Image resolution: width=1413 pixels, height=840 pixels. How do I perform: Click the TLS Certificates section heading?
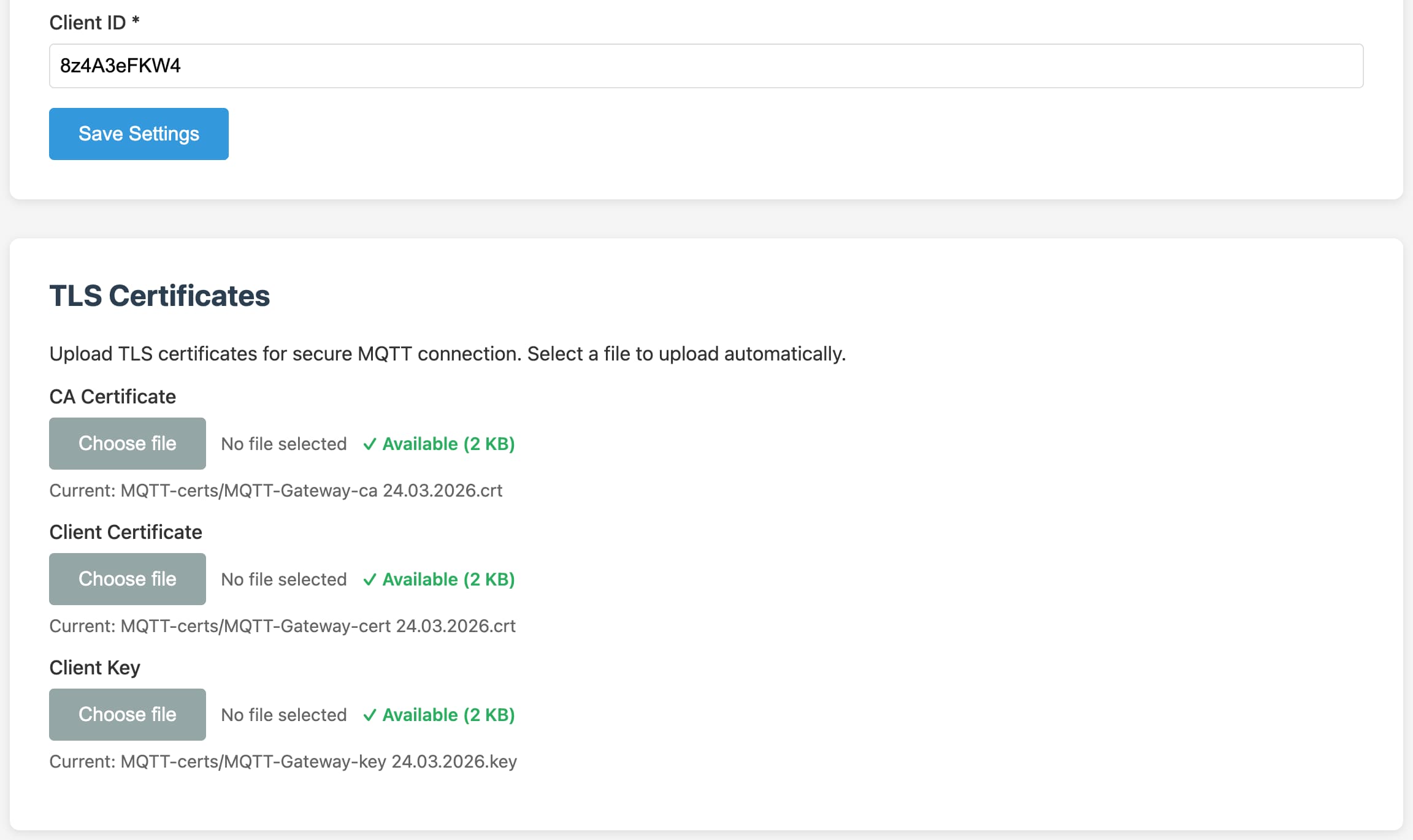(x=159, y=296)
